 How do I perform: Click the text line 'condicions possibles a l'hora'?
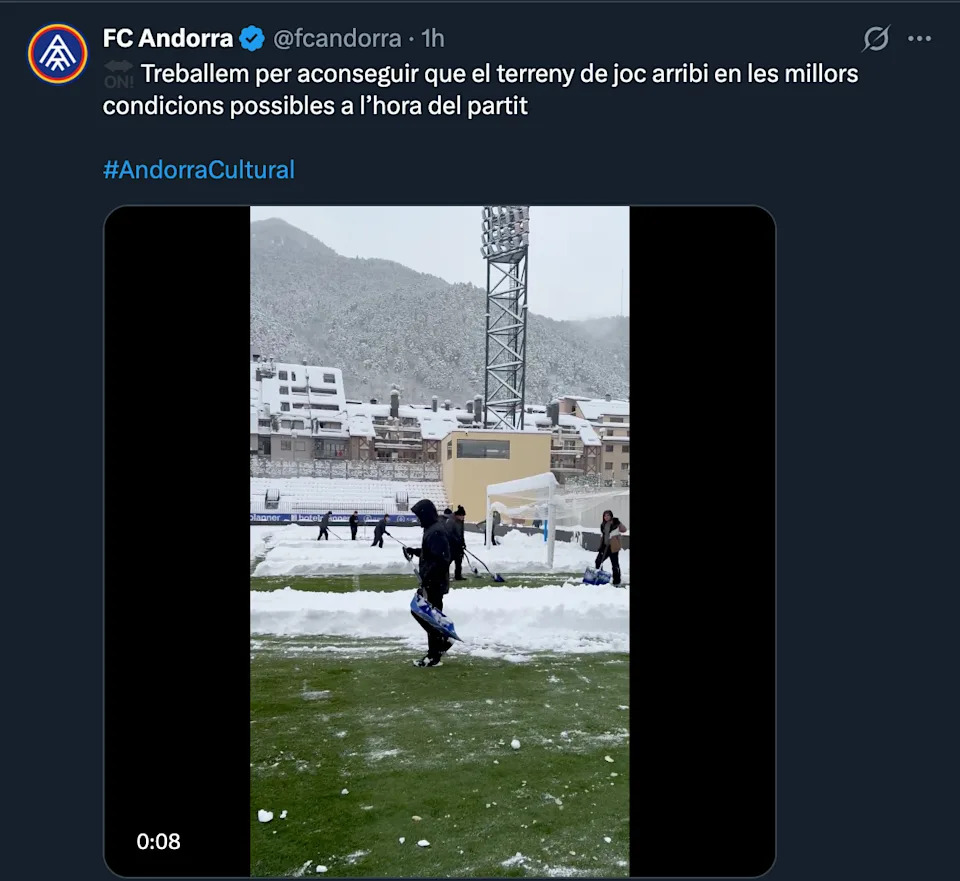click(315, 106)
